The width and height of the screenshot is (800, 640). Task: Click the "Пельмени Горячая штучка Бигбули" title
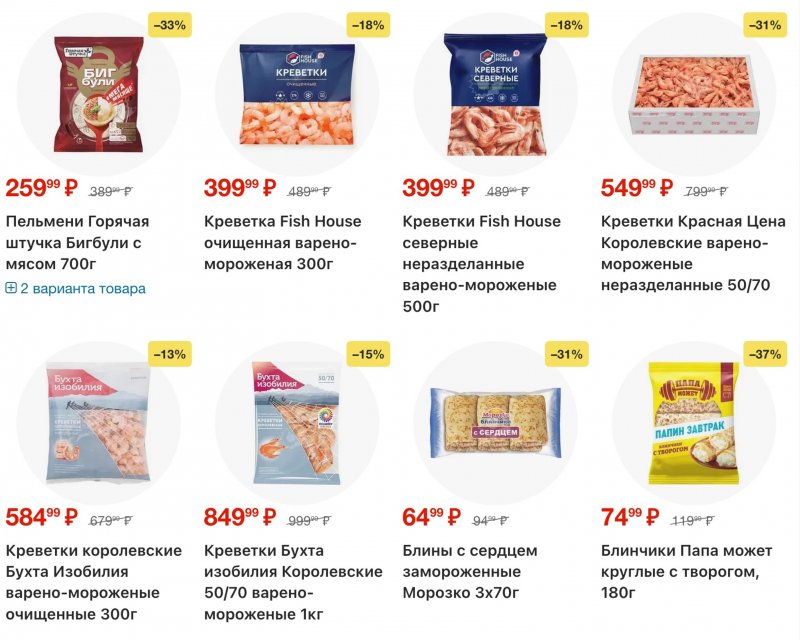point(78,241)
